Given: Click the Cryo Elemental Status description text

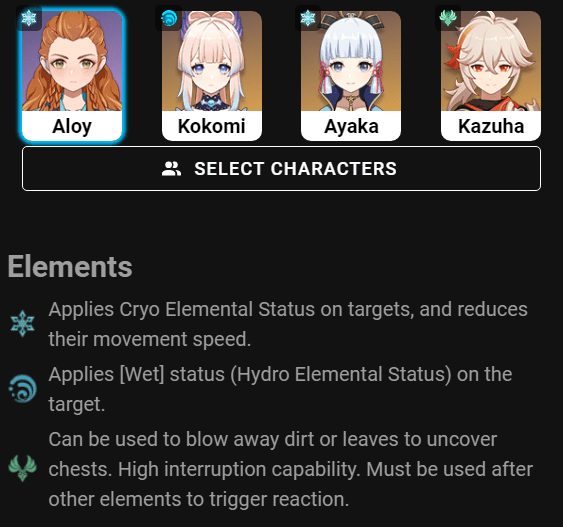Looking at the screenshot, I should 288,324.
